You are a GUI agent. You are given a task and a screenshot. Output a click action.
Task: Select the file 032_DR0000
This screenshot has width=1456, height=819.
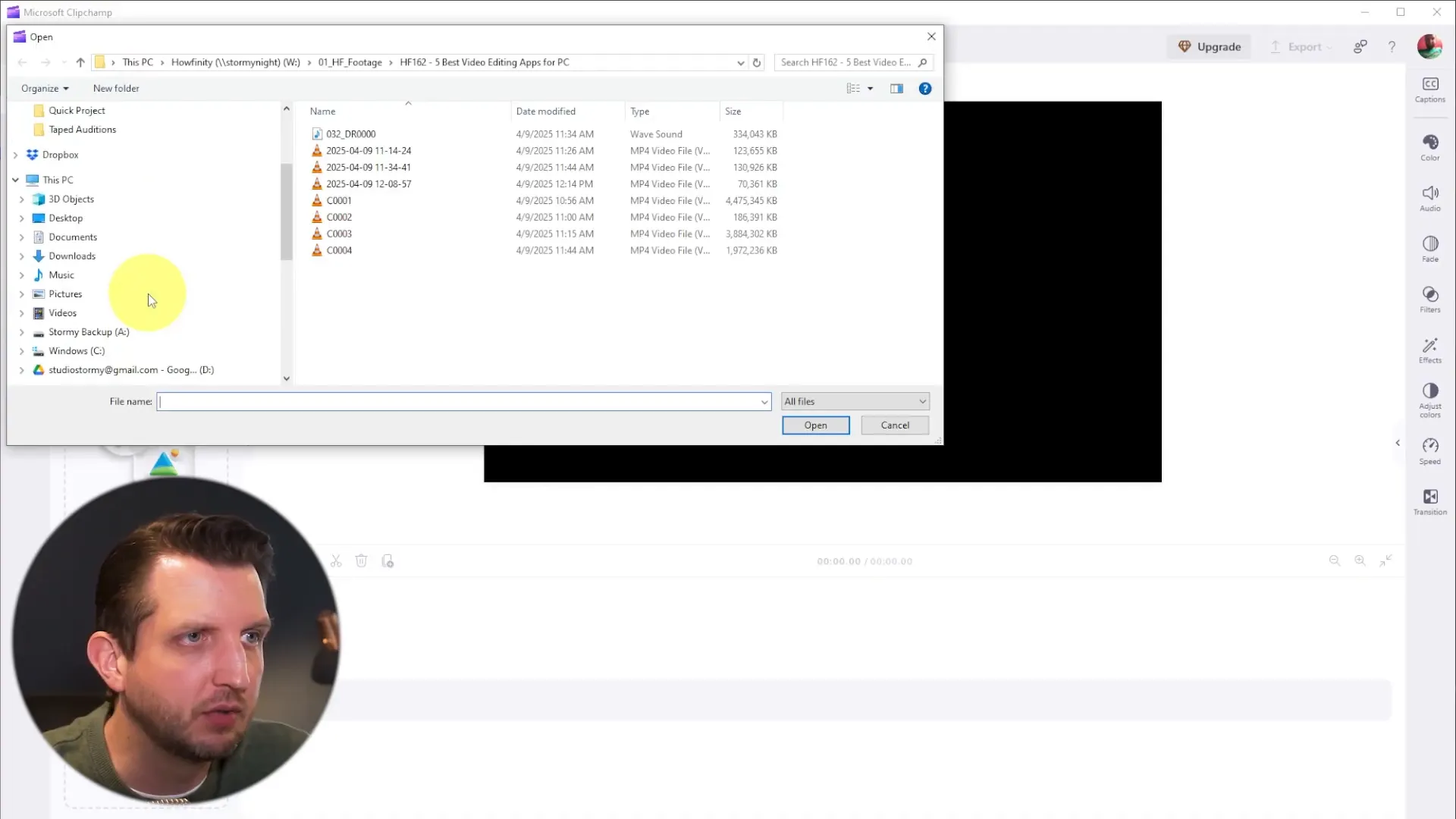(350, 134)
